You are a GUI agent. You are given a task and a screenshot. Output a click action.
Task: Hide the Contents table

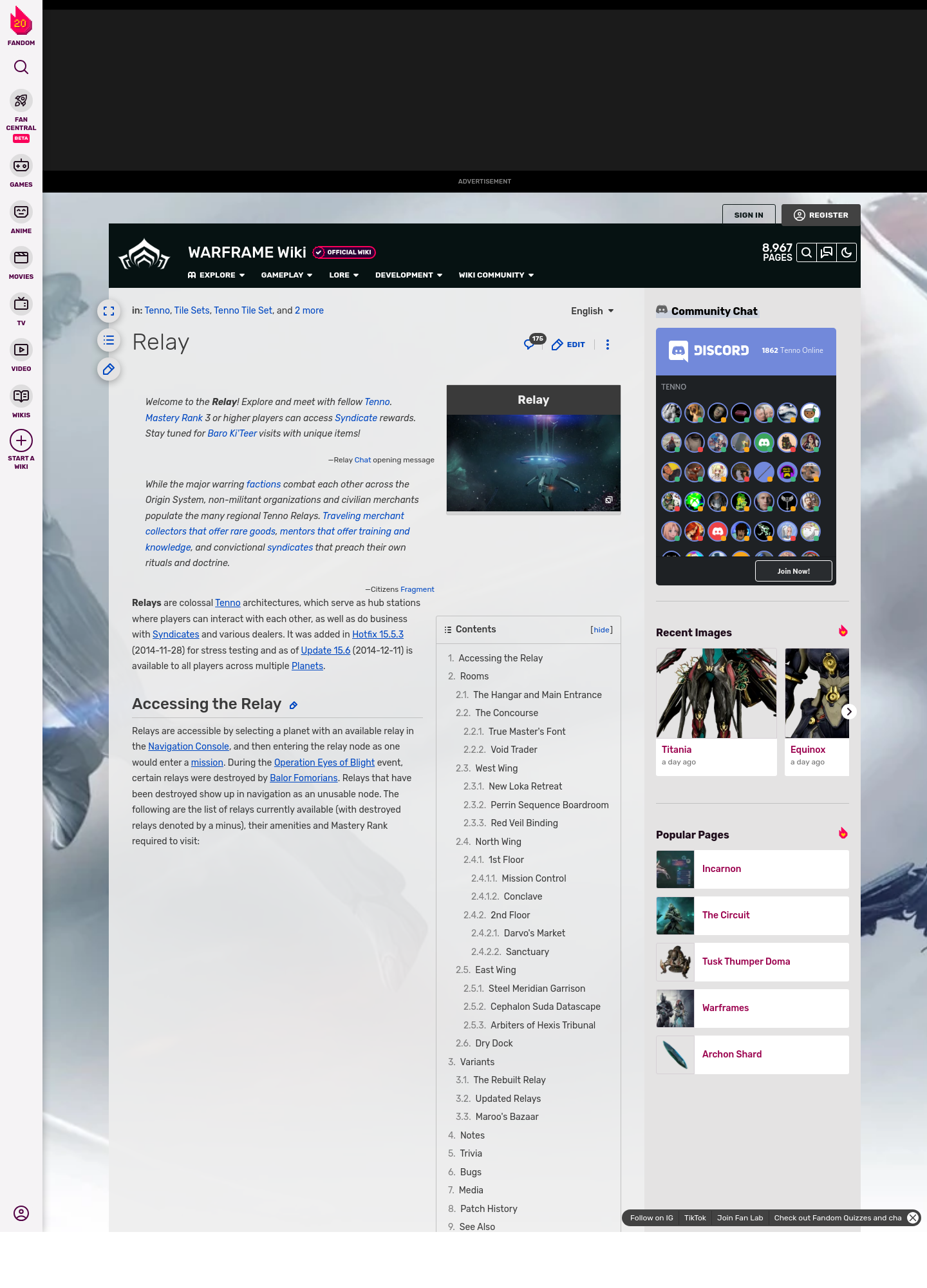(x=601, y=630)
